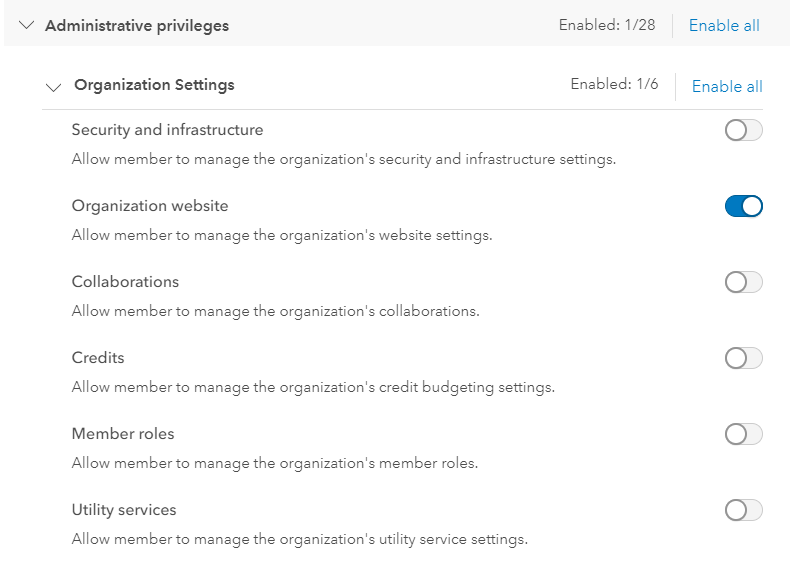The width and height of the screenshot is (795, 566).
Task: Click the Enabled: 1/6 counter
Action: 614,84
